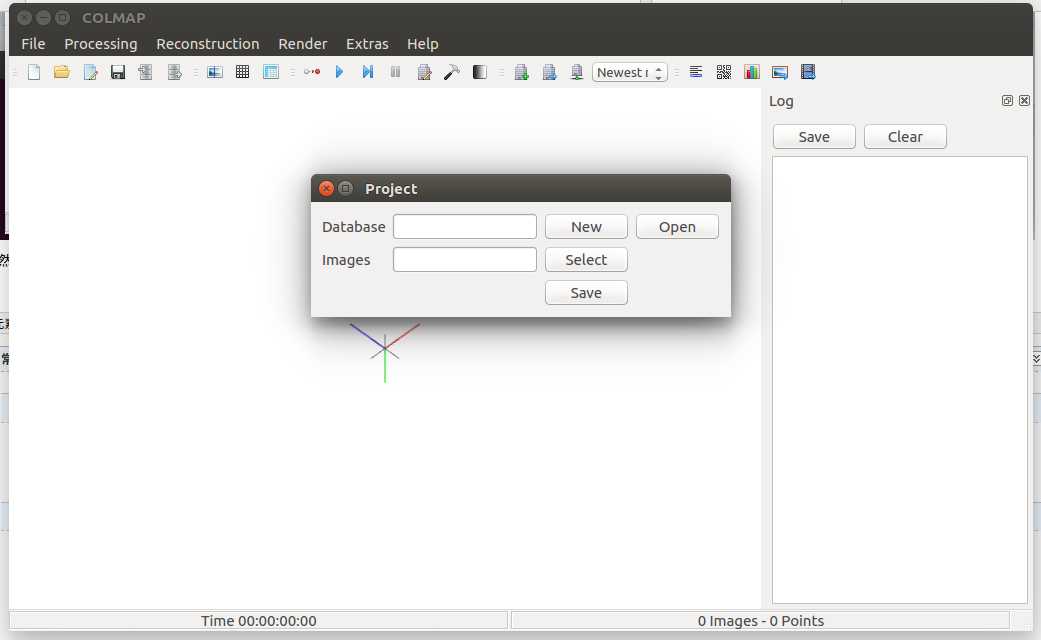This screenshot has width=1041, height=640.
Task: Open the Newest model selector
Action: [x=629, y=72]
